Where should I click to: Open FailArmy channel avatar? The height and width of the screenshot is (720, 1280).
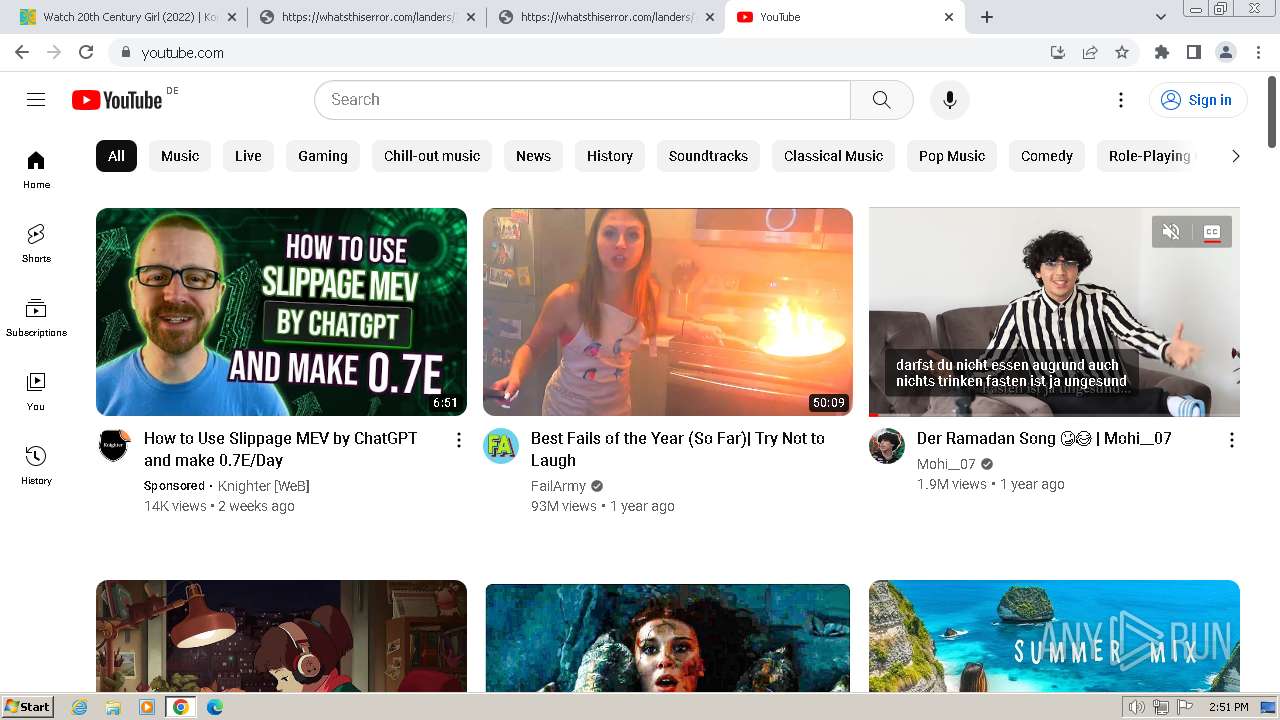pos(501,445)
